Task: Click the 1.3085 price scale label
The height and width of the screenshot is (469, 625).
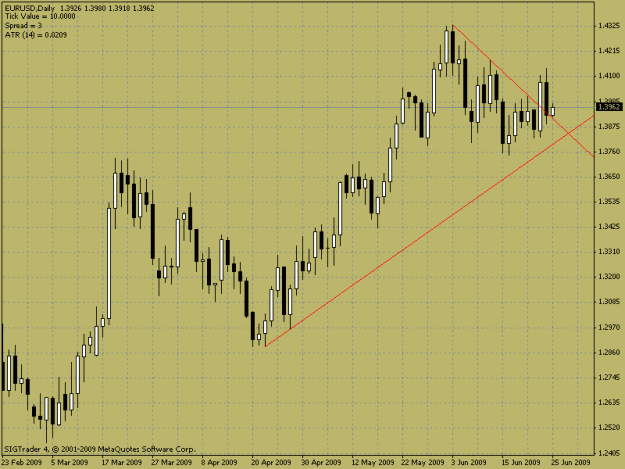Action: coord(609,302)
